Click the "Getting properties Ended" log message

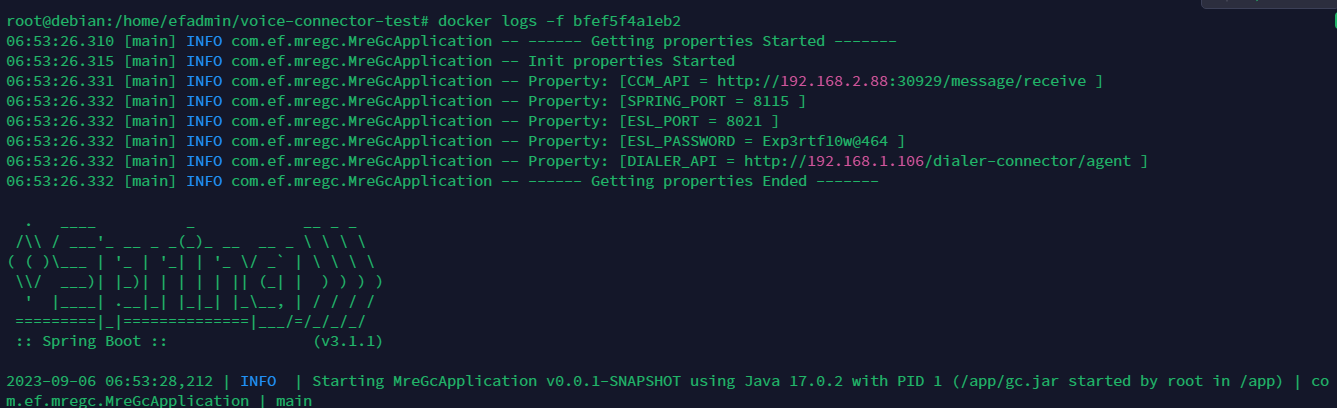pos(699,181)
